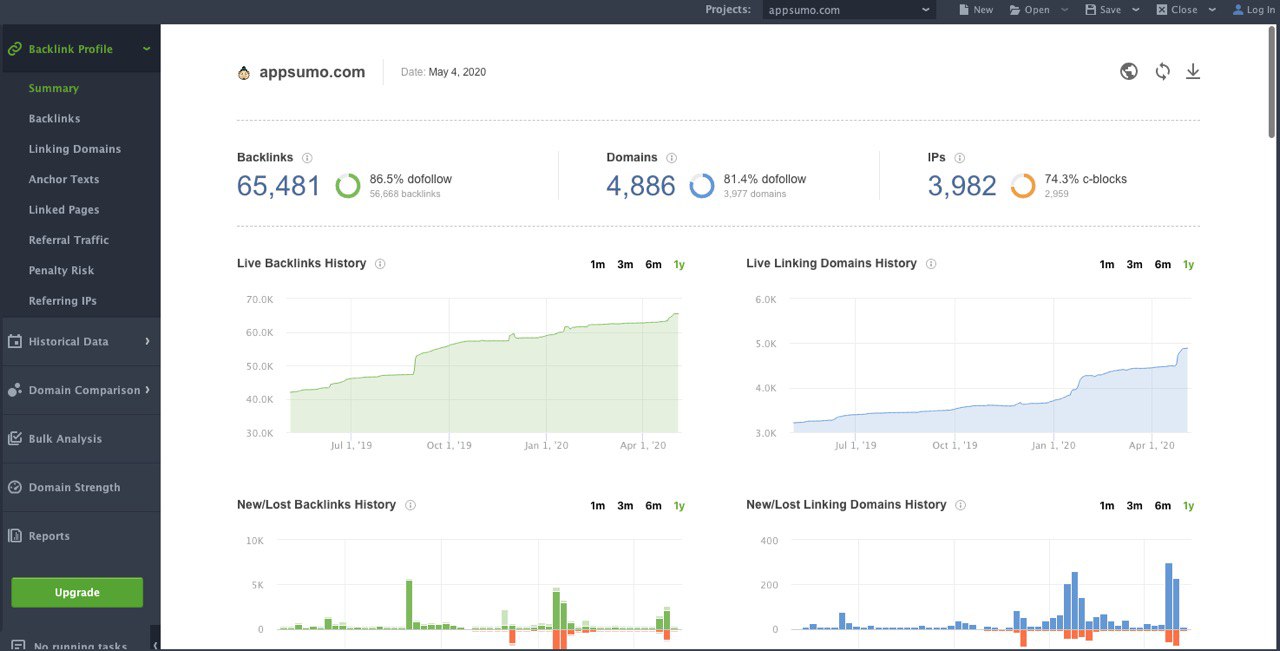The width and height of the screenshot is (1280, 651).
Task: Click info icon next to New/Lost Backlinks History
Action: click(410, 505)
